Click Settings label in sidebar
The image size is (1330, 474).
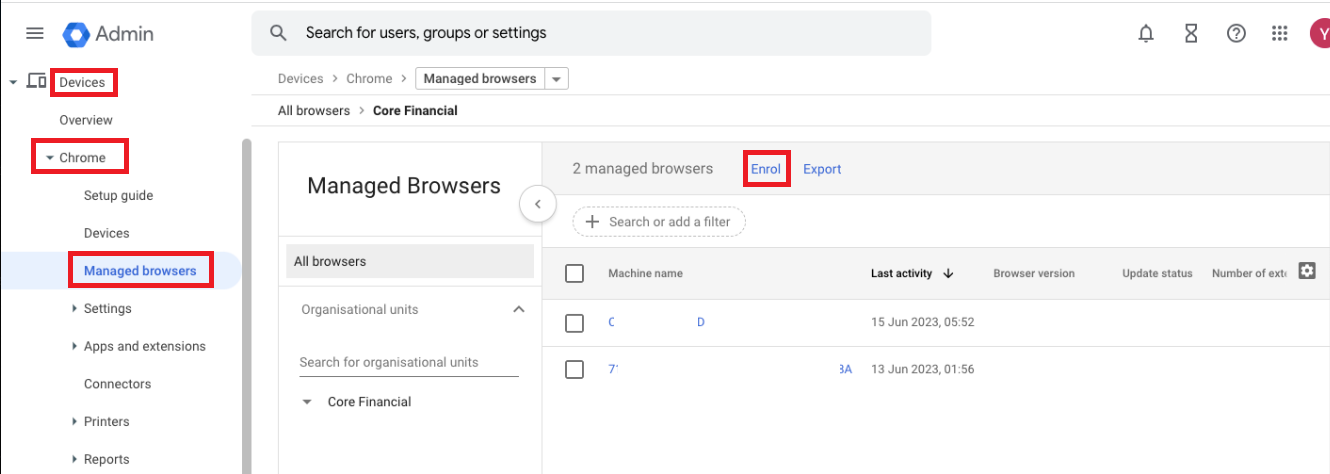click(x=108, y=309)
